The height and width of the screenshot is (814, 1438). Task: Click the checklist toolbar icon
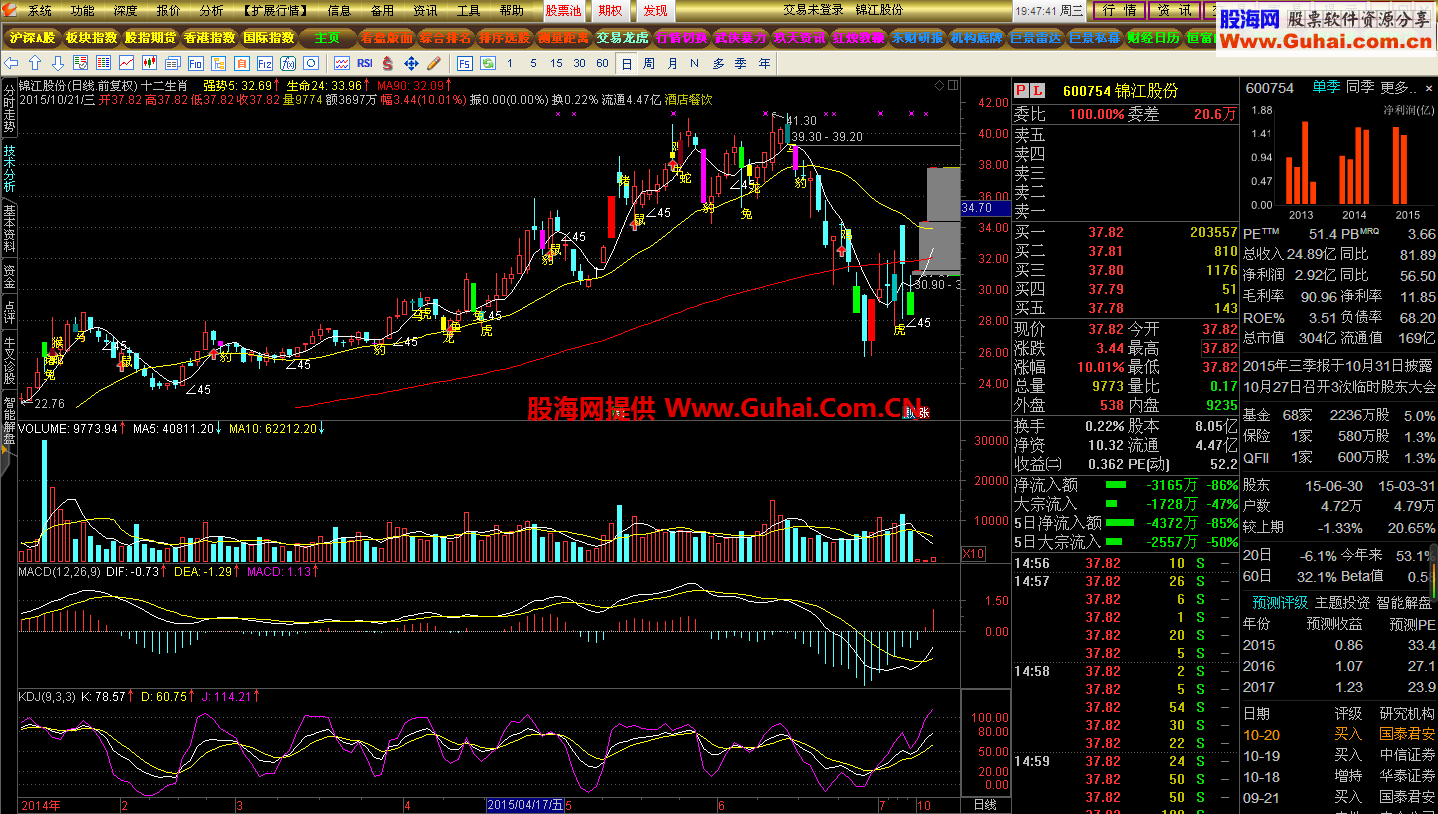(80, 63)
